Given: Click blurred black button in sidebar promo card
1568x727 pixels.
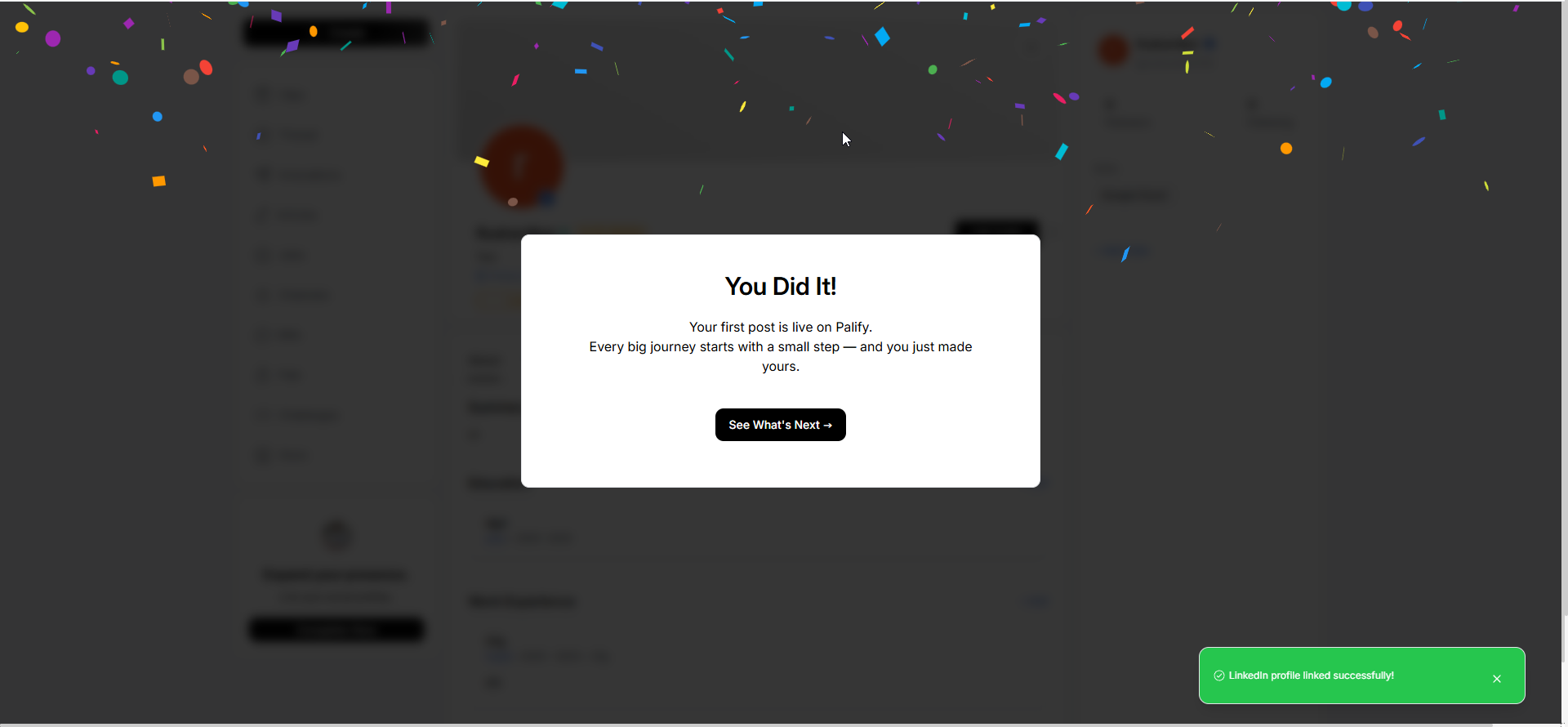Looking at the screenshot, I should 336,630.
